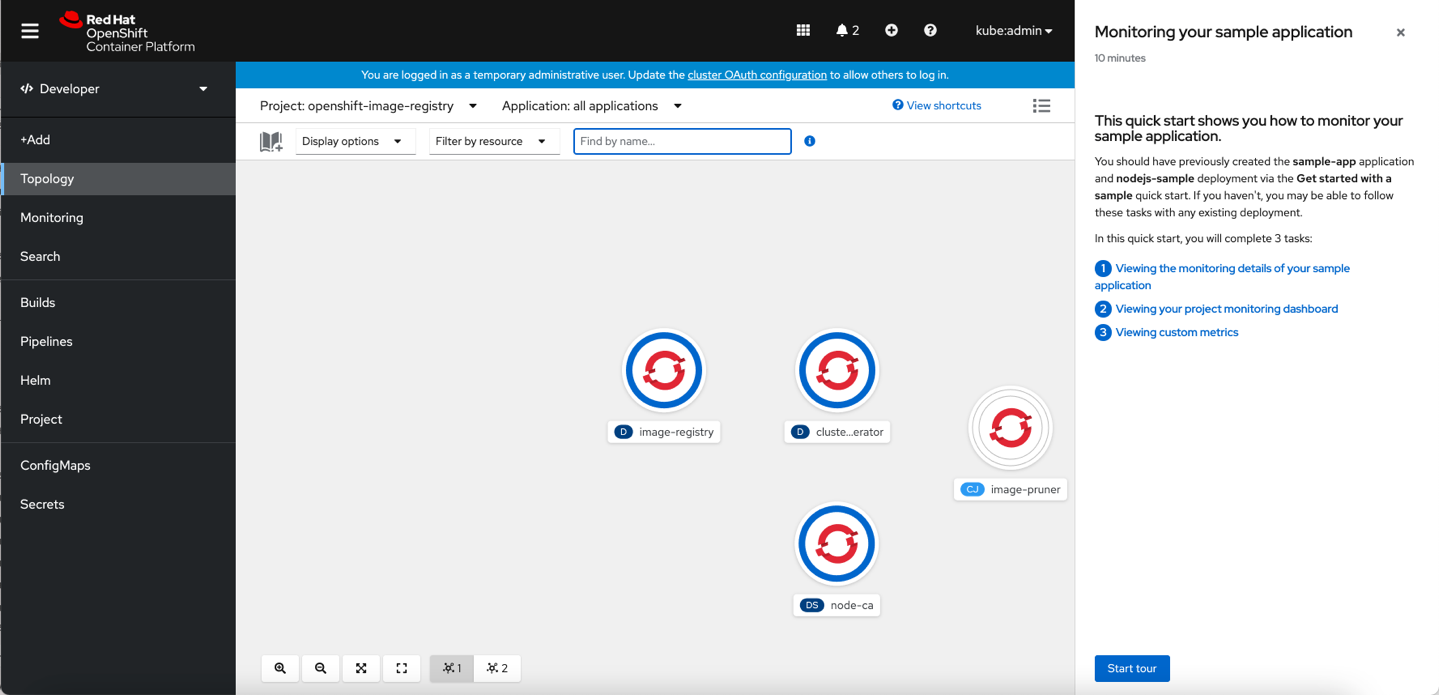
Task: Open task 1 Viewing the monitoring details
Action: (x=1222, y=277)
